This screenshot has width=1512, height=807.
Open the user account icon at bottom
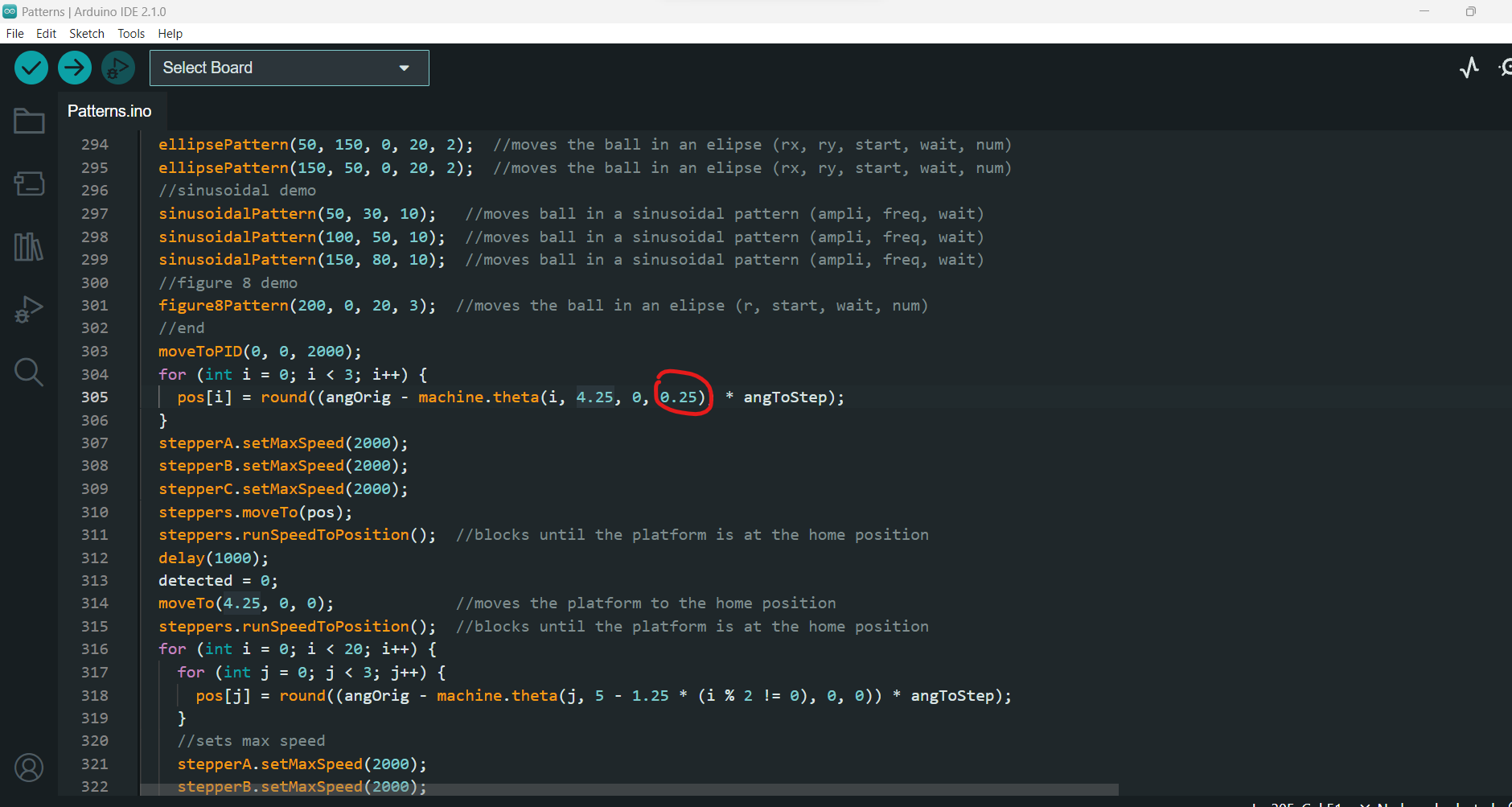pos(29,768)
